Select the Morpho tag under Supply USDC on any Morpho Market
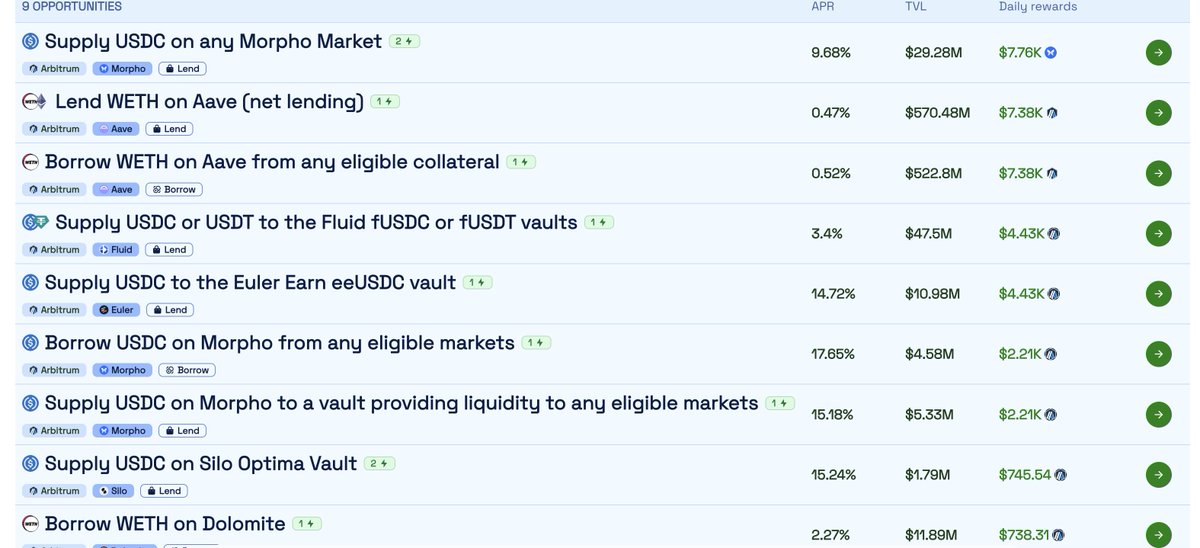 pyautogui.click(x=121, y=69)
